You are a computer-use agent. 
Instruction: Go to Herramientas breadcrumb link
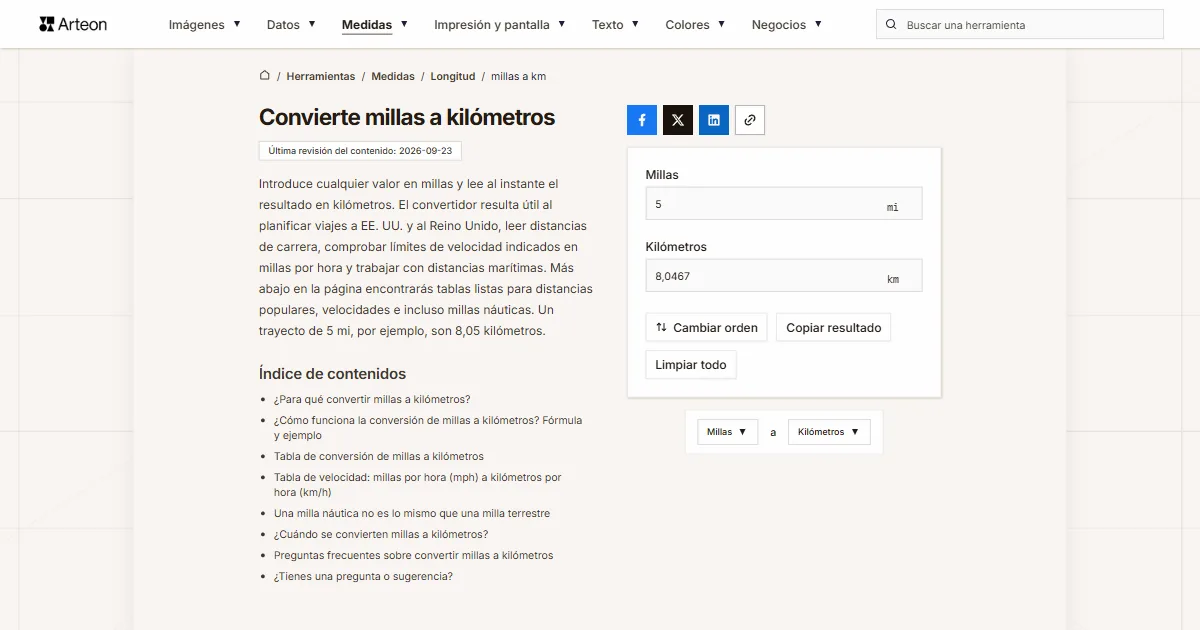(x=321, y=76)
